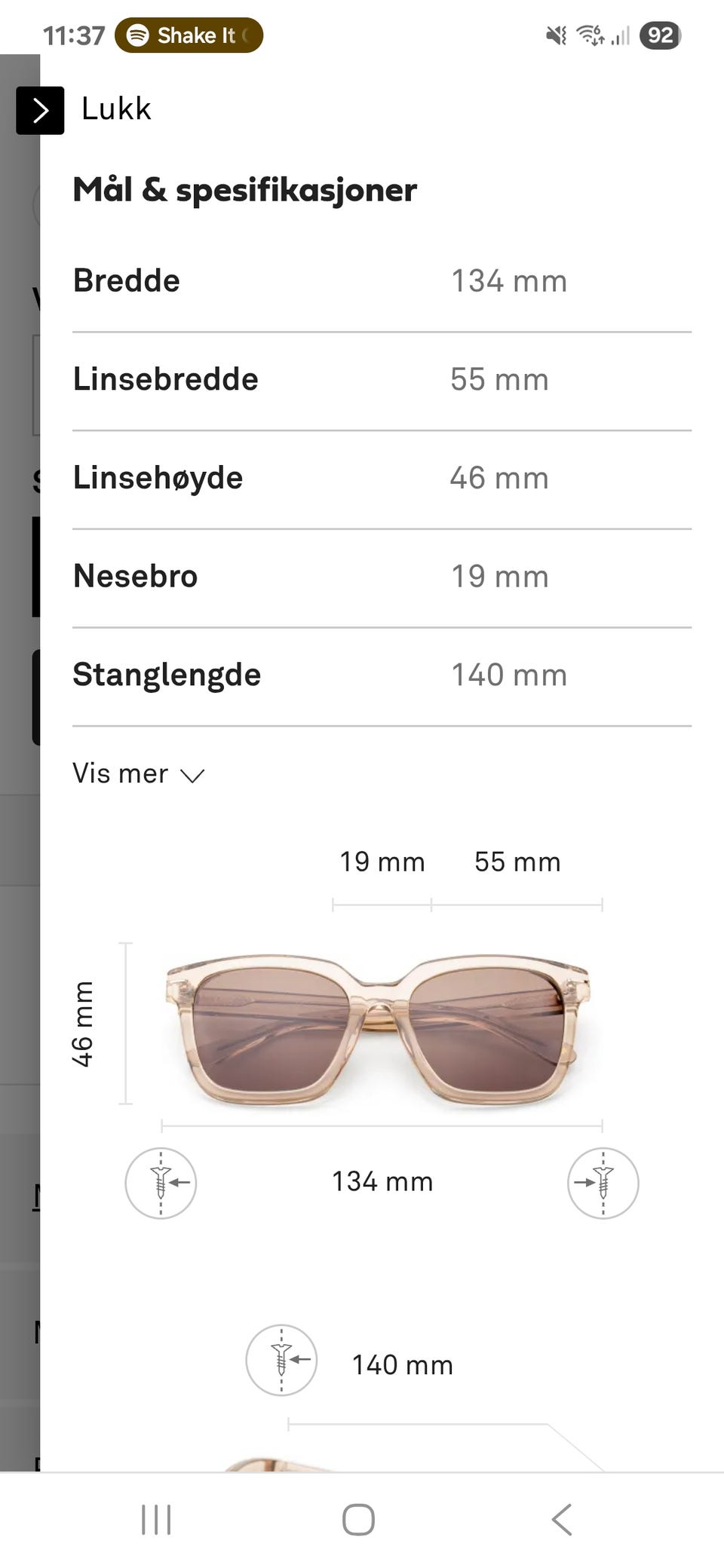Tap the Mål & spesifikasjoner heading
This screenshot has height=1568, width=724.
pos(244,190)
